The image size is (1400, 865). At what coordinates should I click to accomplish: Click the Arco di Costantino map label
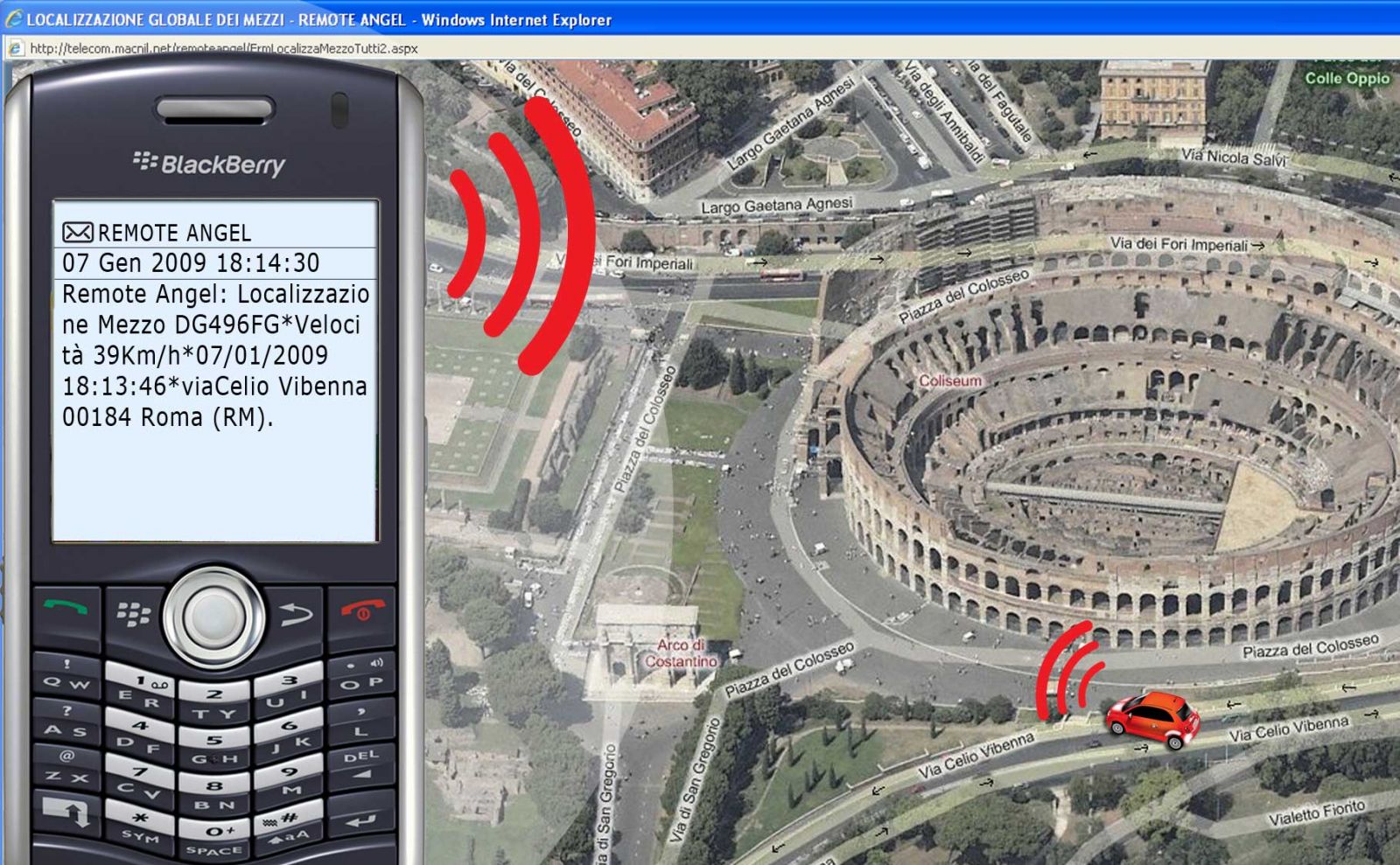tap(681, 653)
